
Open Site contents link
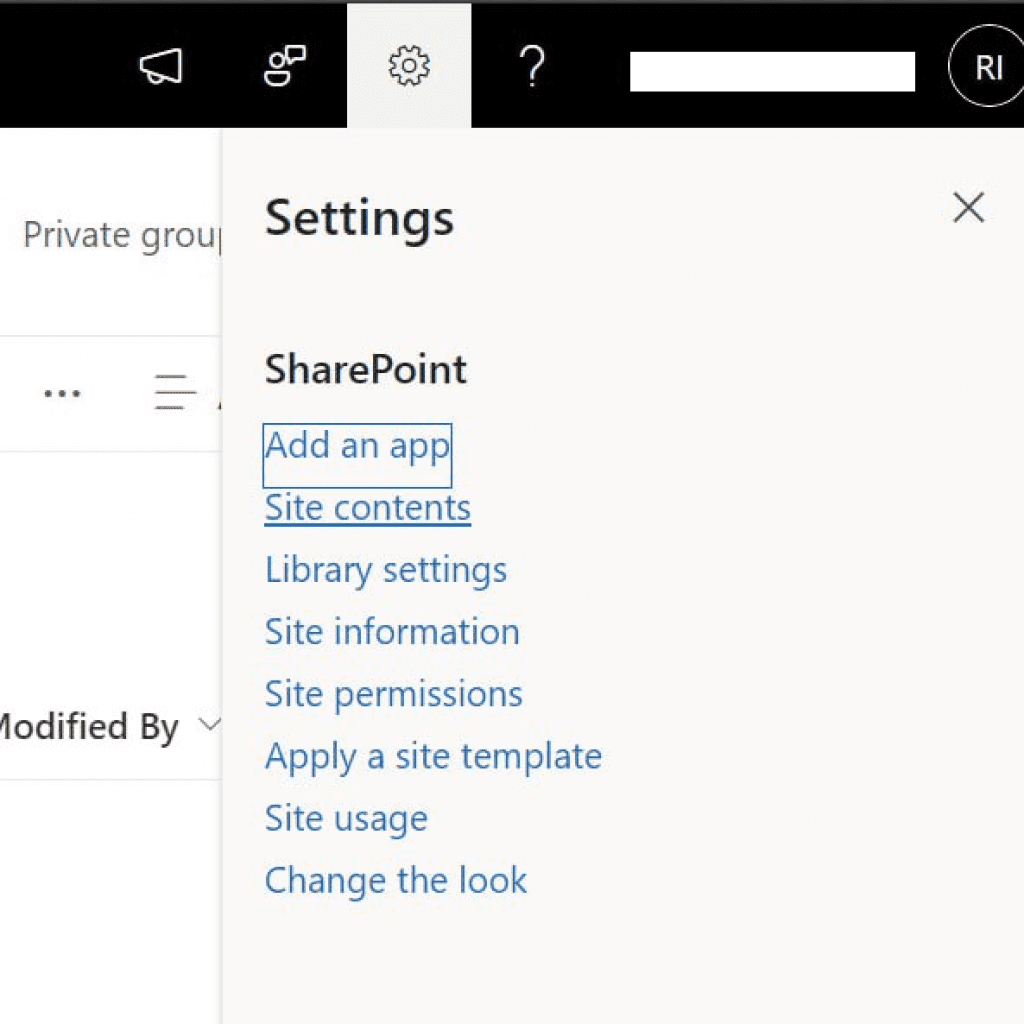point(367,508)
